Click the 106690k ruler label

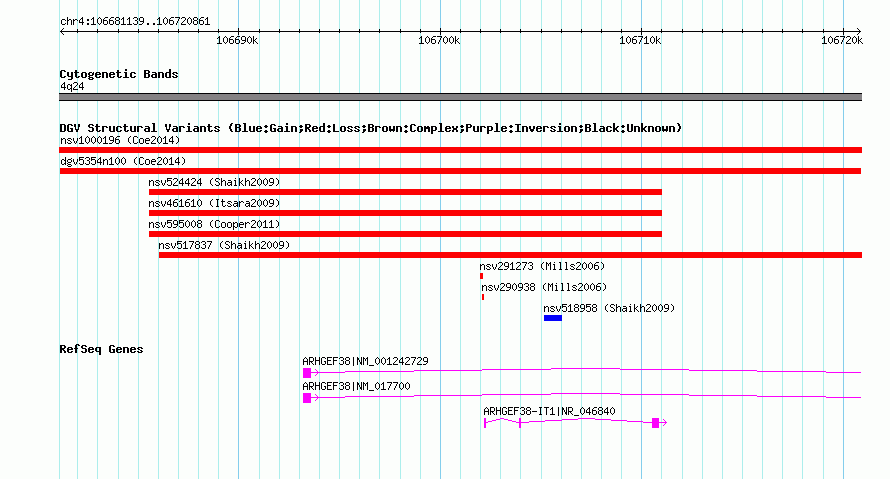[x=237, y=40]
